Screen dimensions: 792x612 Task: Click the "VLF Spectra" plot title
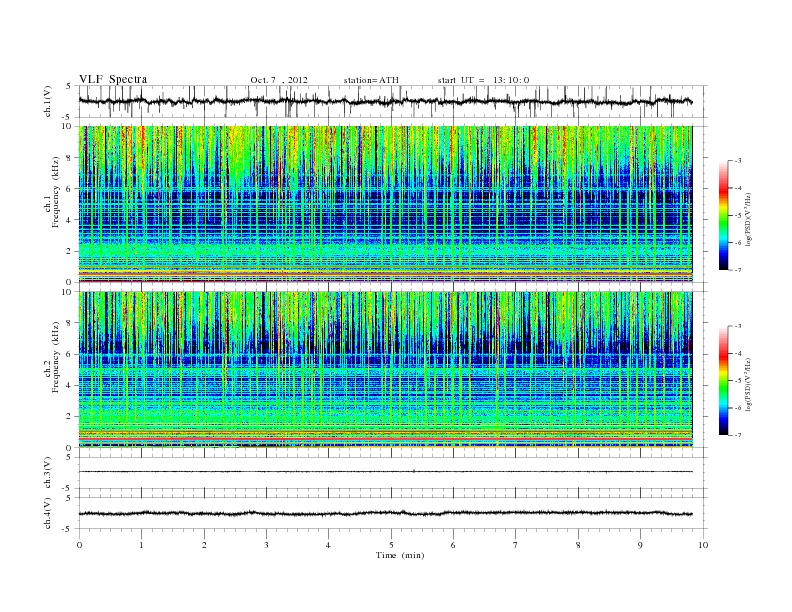113,79
